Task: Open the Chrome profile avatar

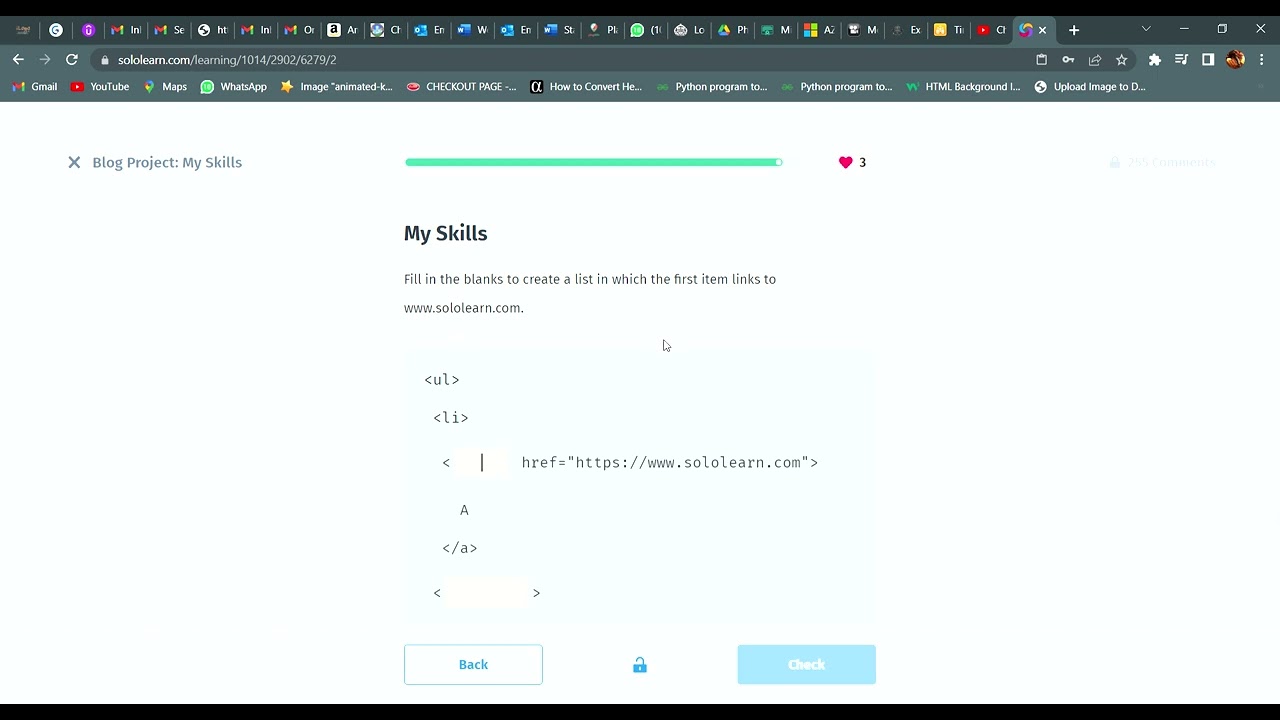Action: pos(1235,60)
